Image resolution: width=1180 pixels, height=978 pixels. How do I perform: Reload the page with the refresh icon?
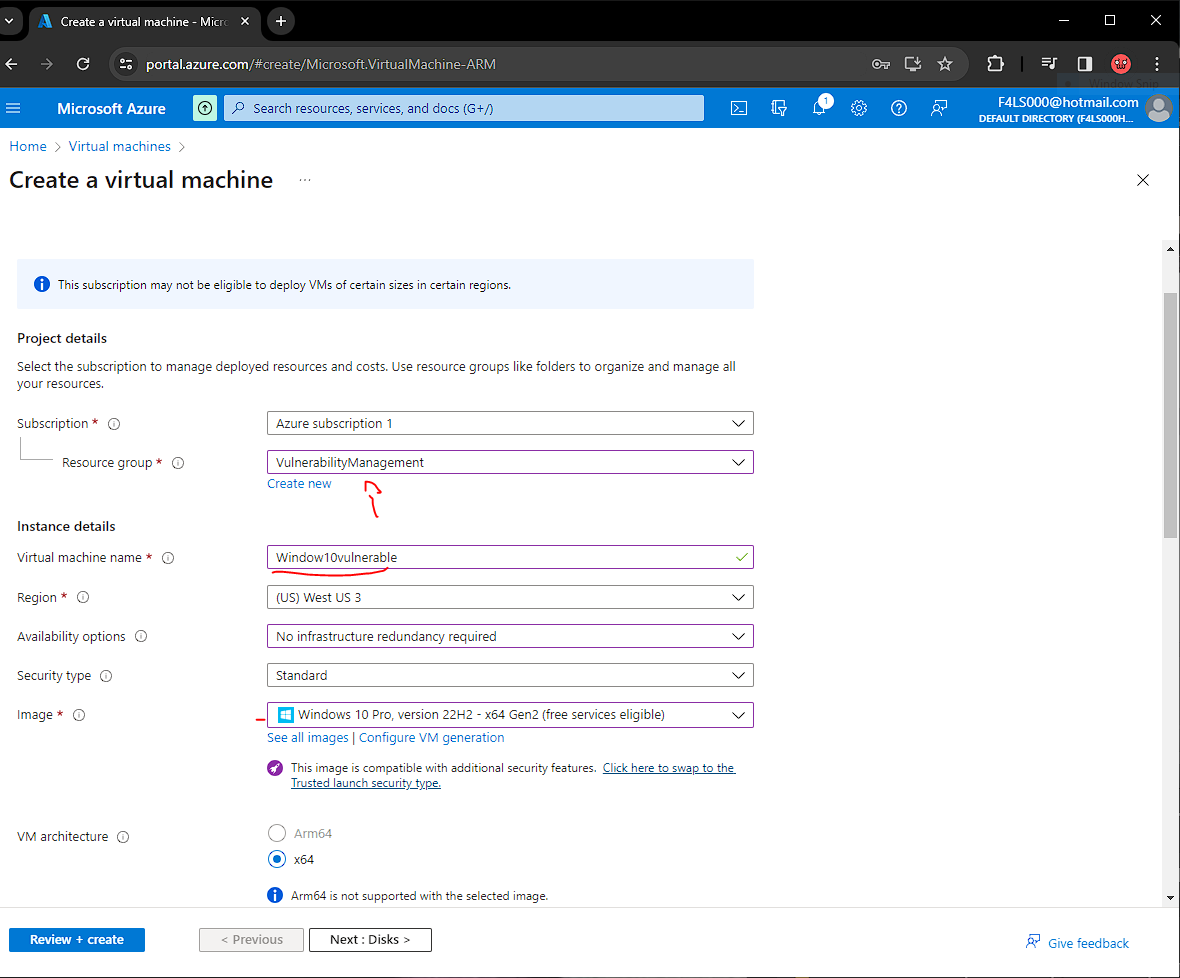coord(83,64)
